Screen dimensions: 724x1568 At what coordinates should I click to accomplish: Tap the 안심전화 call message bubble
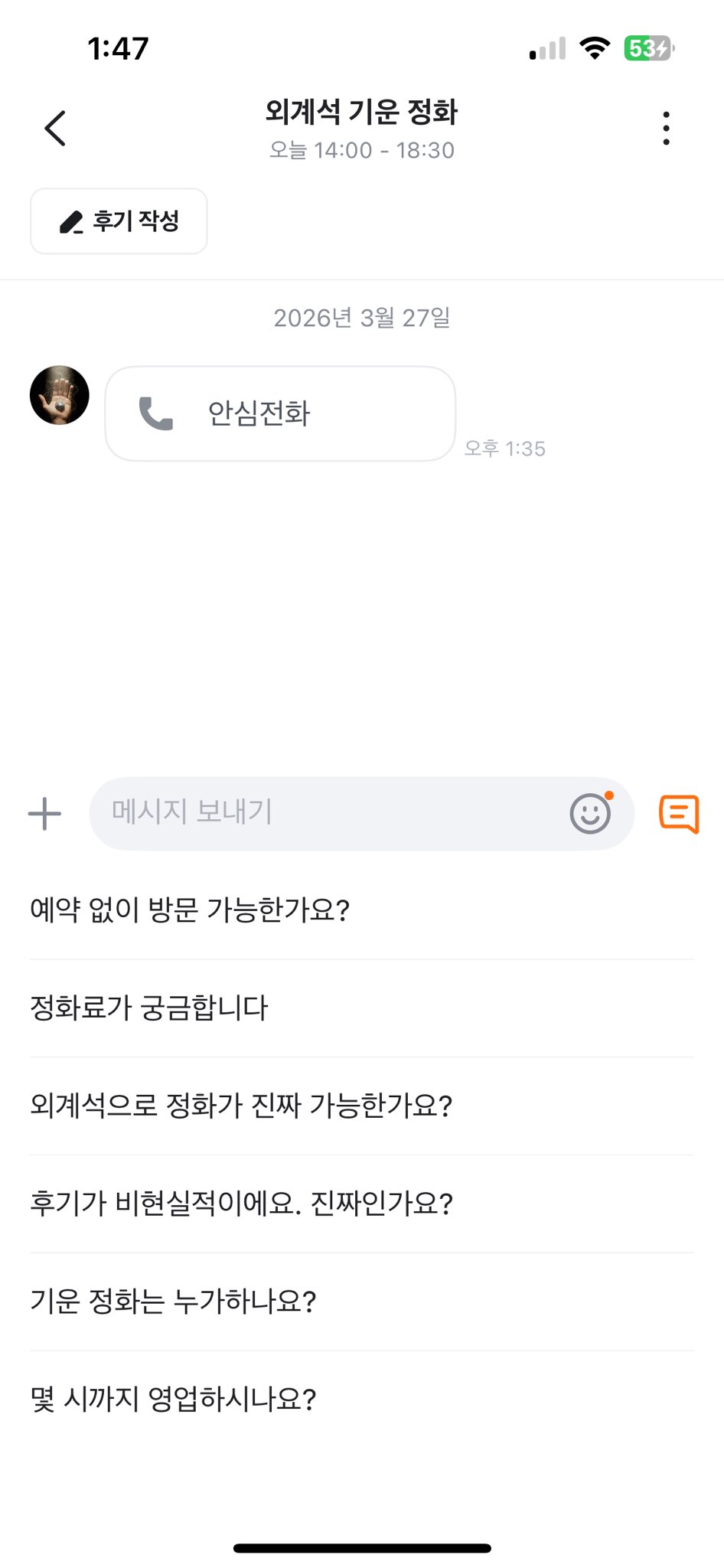tap(280, 413)
